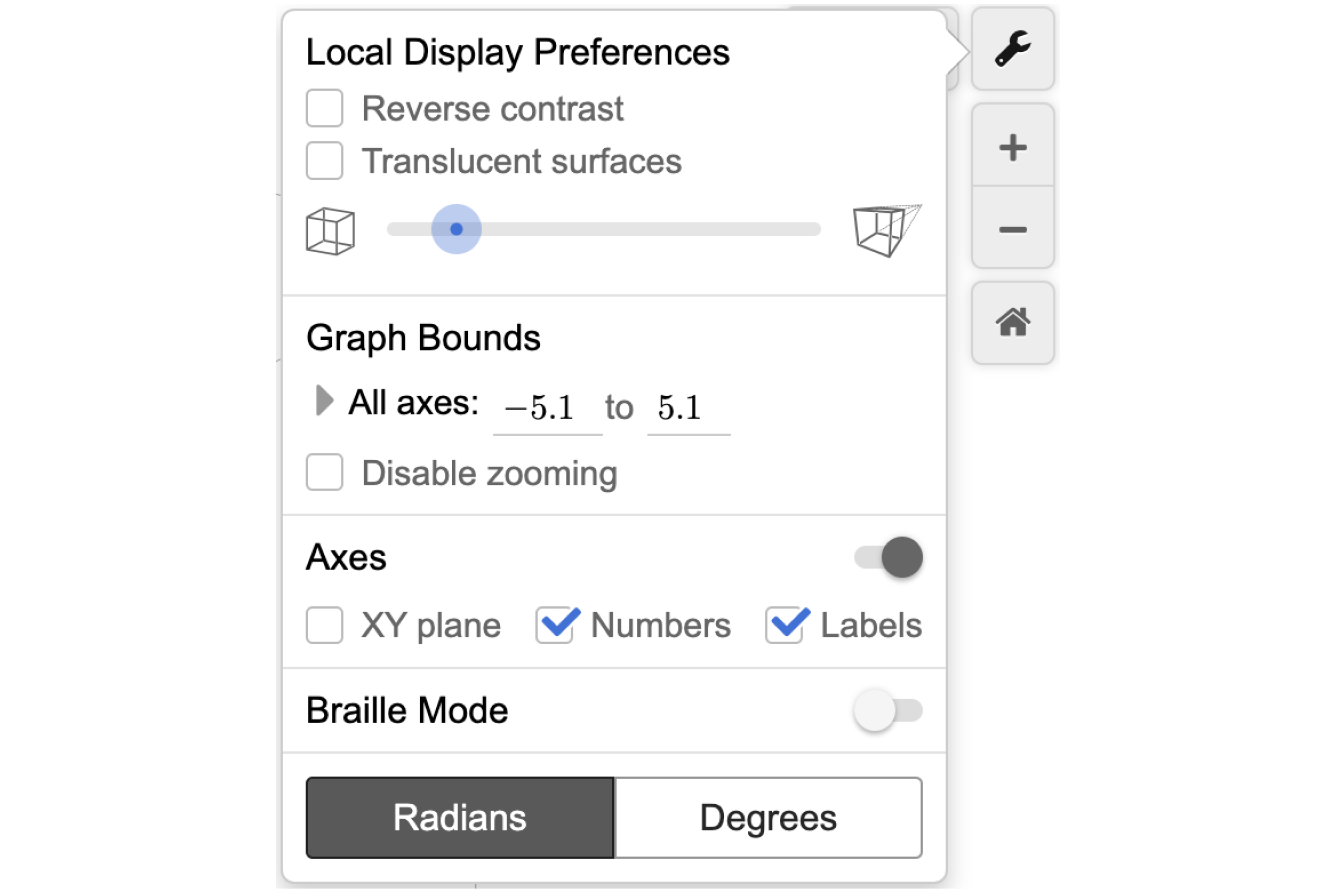Click the orthographic cube icon

coord(330,231)
